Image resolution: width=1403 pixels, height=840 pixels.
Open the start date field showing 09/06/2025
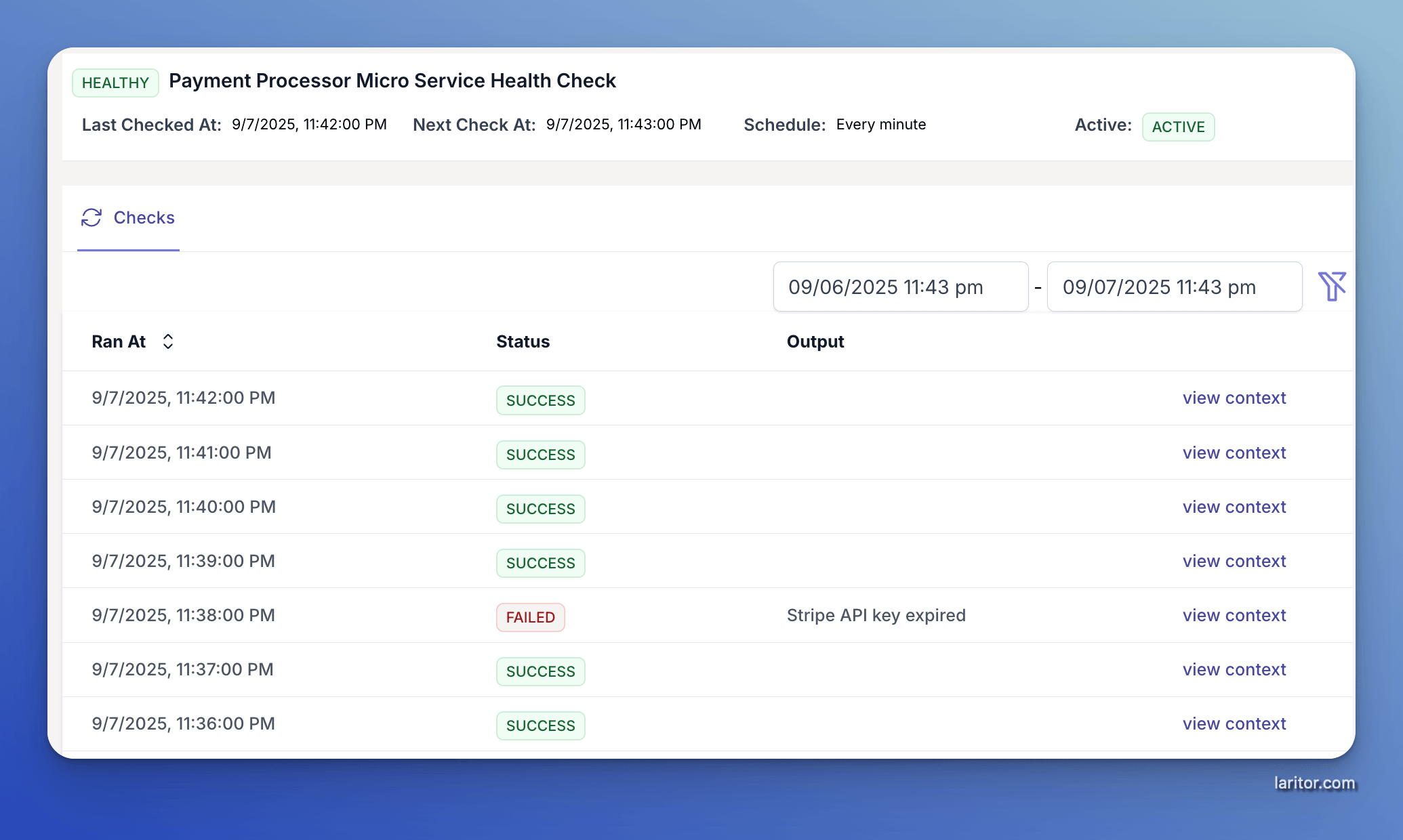(x=900, y=287)
